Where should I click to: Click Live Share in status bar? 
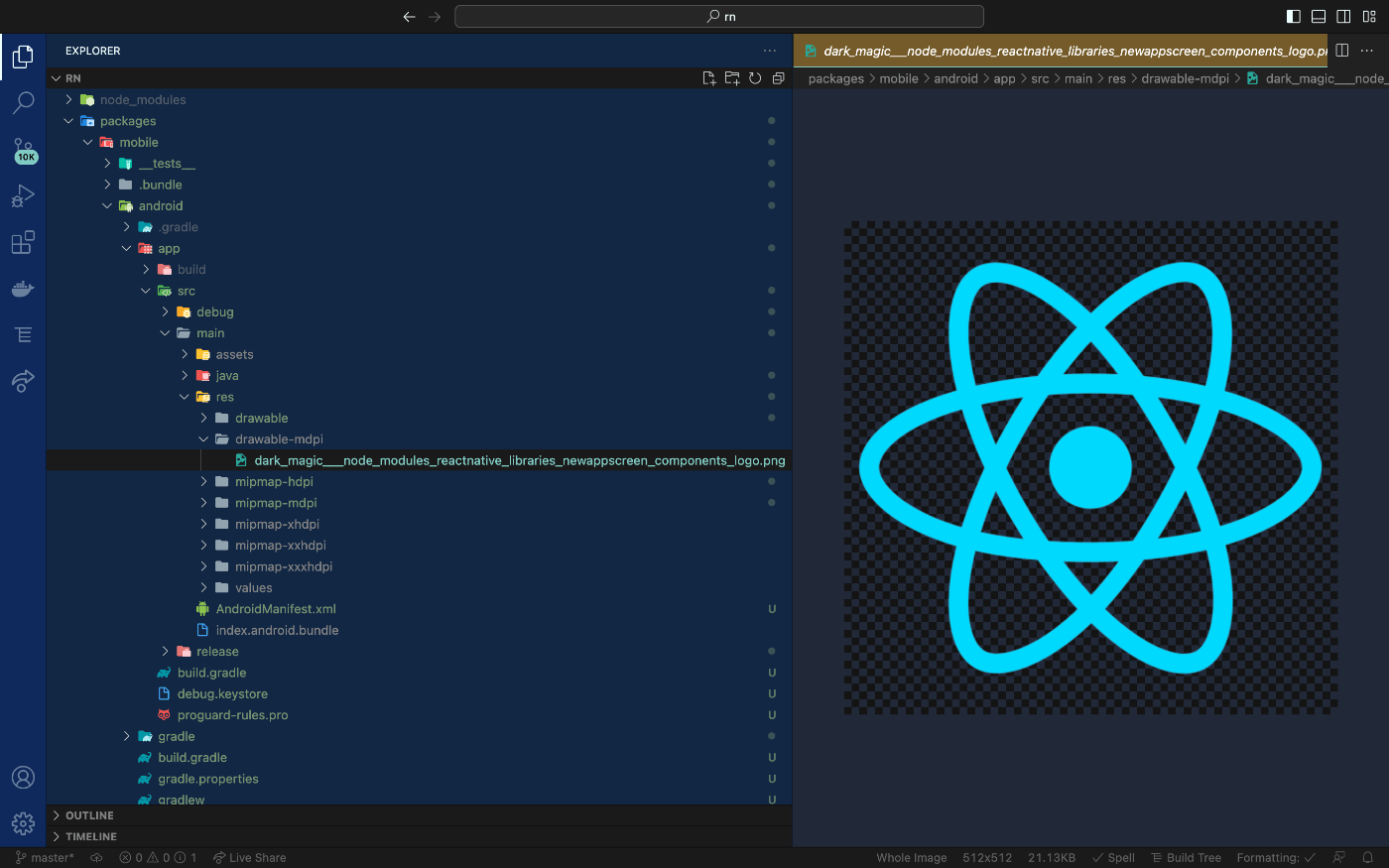[249, 858]
